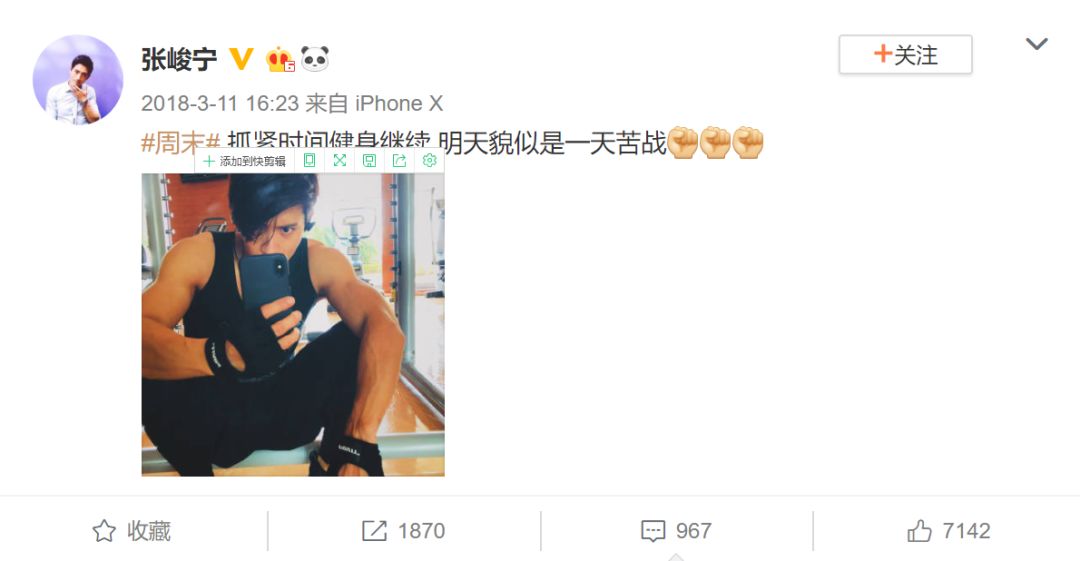
Task: Open 张峻宁 profile avatar
Action: [x=78, y=80]
